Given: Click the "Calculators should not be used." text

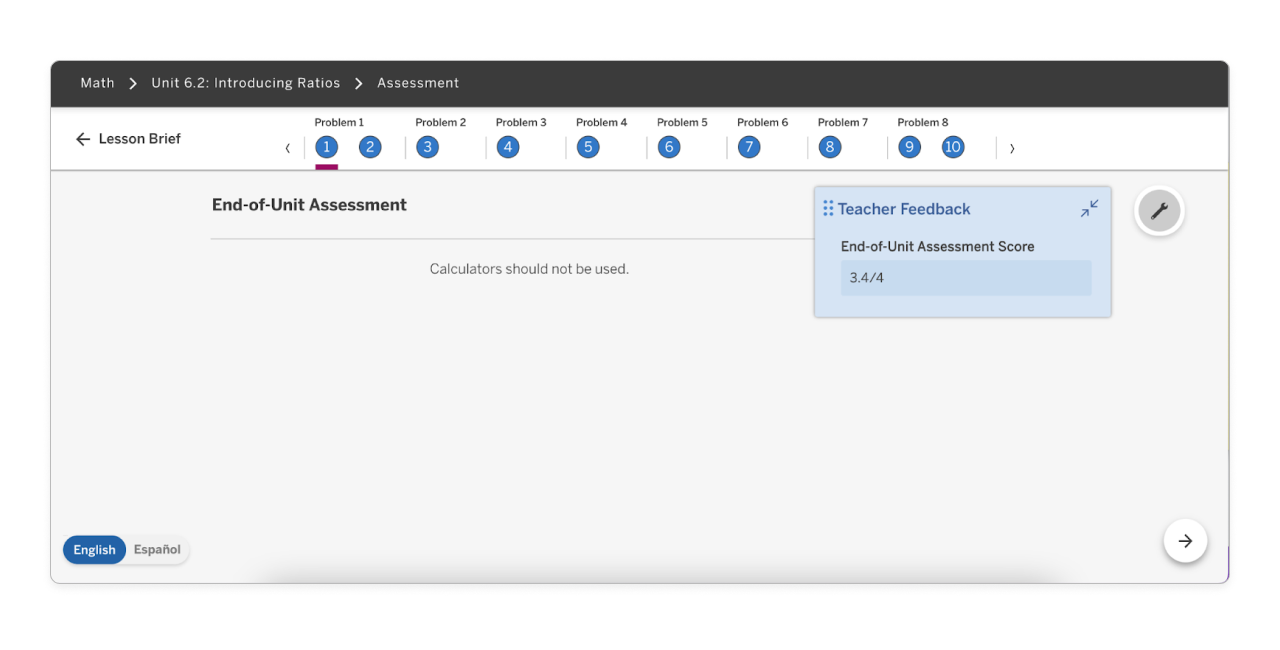Looking at the screenshot, I should pyautogui.click(x=529, y=269).
